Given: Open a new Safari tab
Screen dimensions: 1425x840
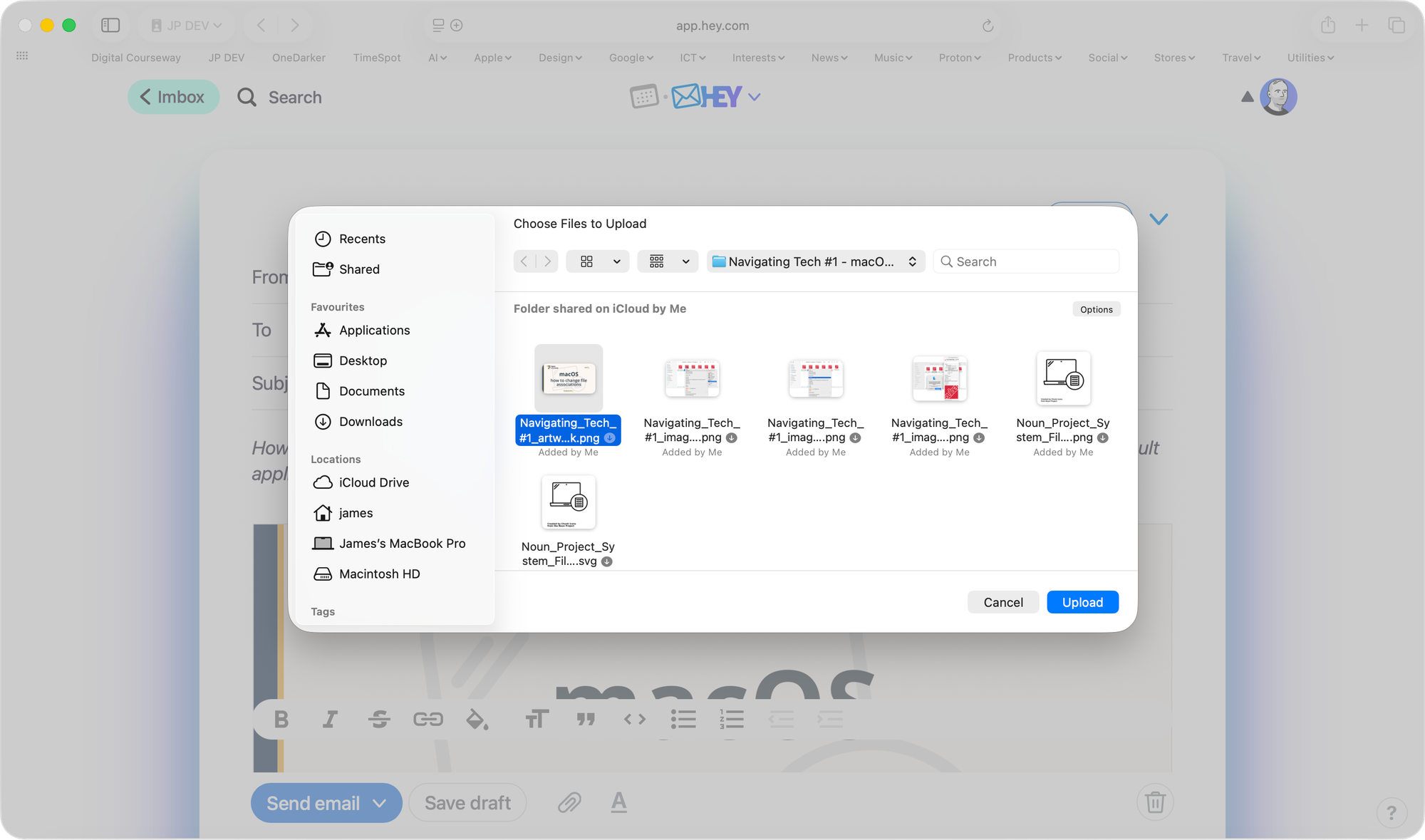Looking at the screenshot, I should [x=1362, y=26].
